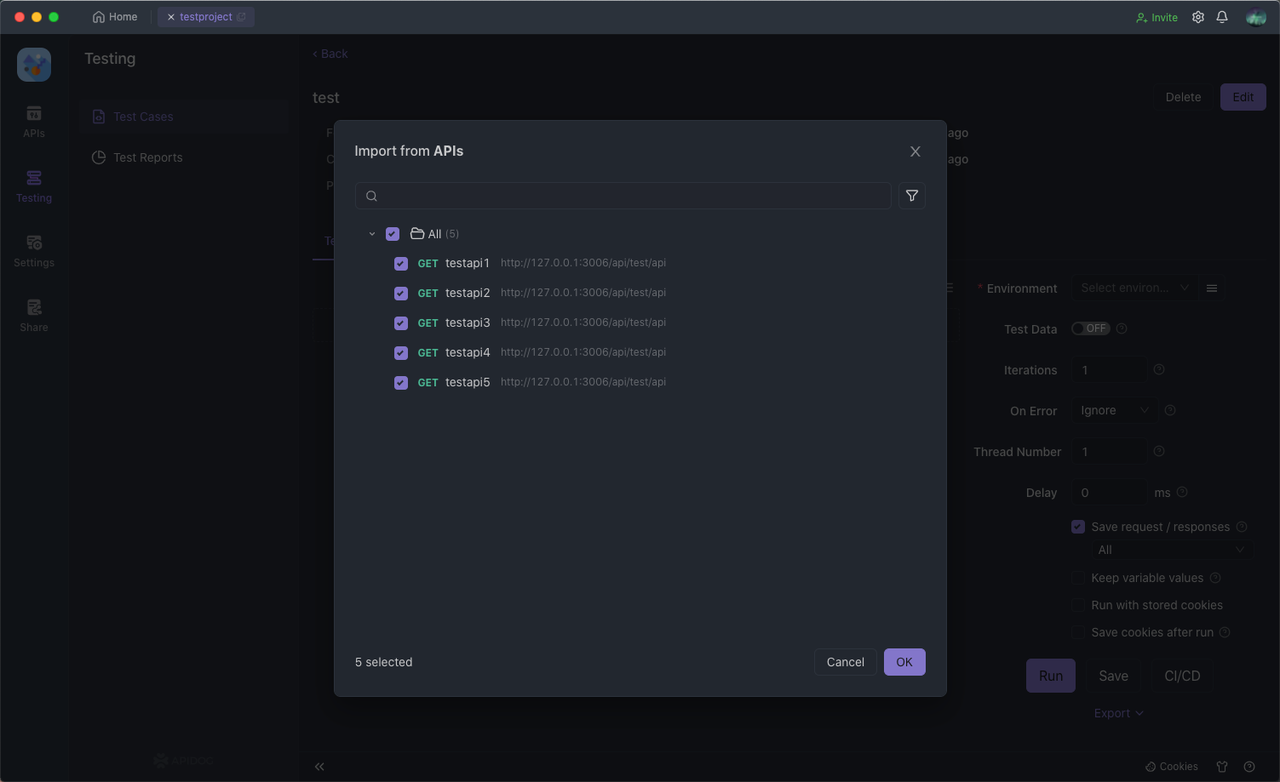This screenshot has height=782, width=1280.
Task: Select the testapi3 row name
Action: click(467, 323)
